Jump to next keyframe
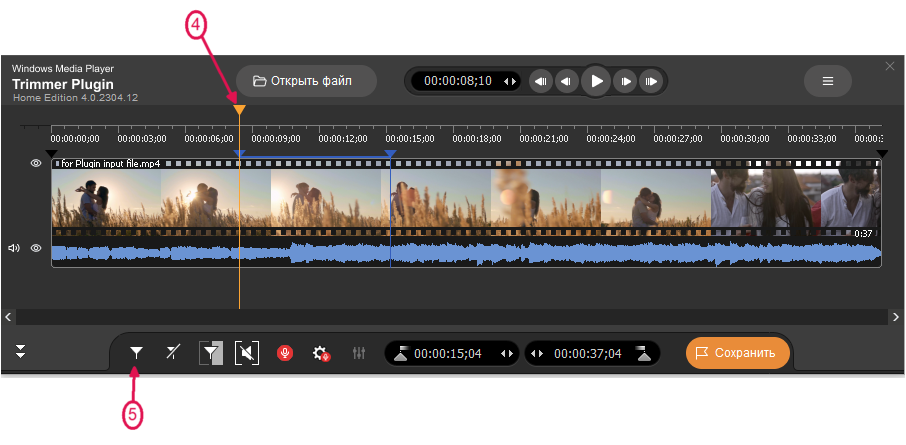This screenshot has width=906, height=445. [651, 81]
